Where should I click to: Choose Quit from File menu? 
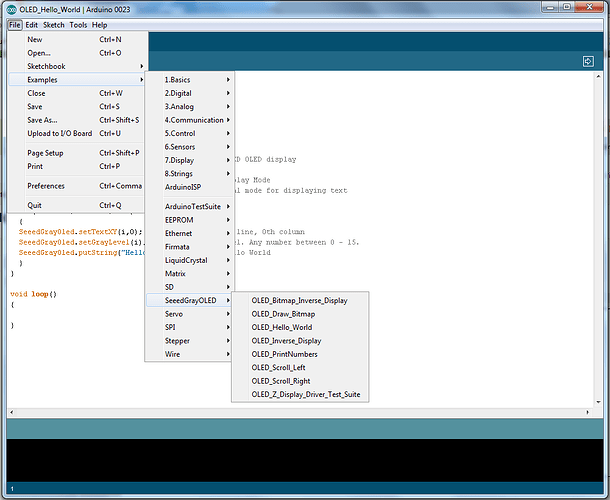(x=77, y=205)
